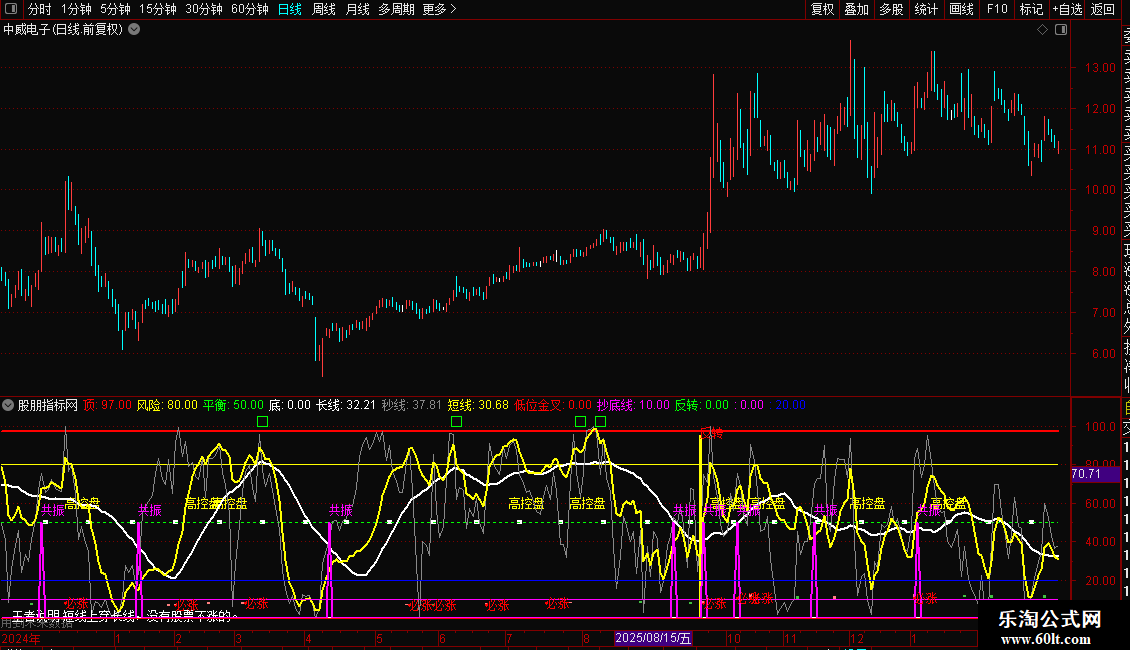Click the 底: 0.00 legend value
Screen dimensions: 1130x650
290,405
